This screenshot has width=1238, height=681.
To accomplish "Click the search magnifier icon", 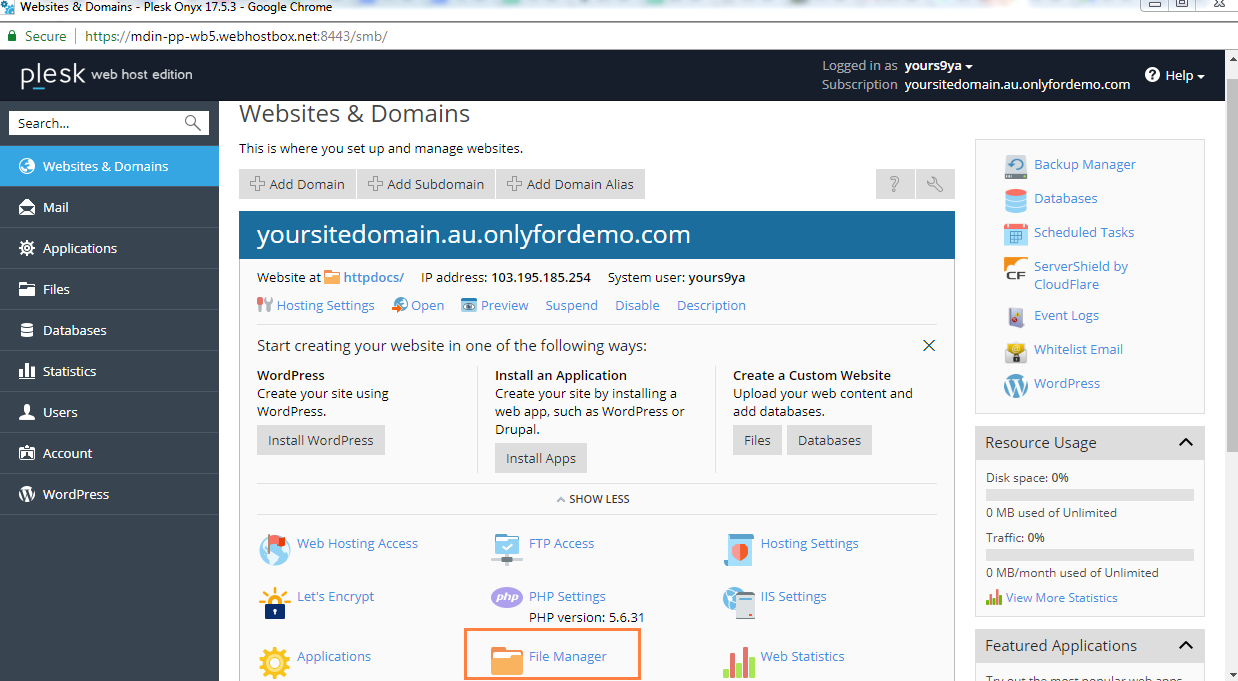I will click(x=193, y=123).
